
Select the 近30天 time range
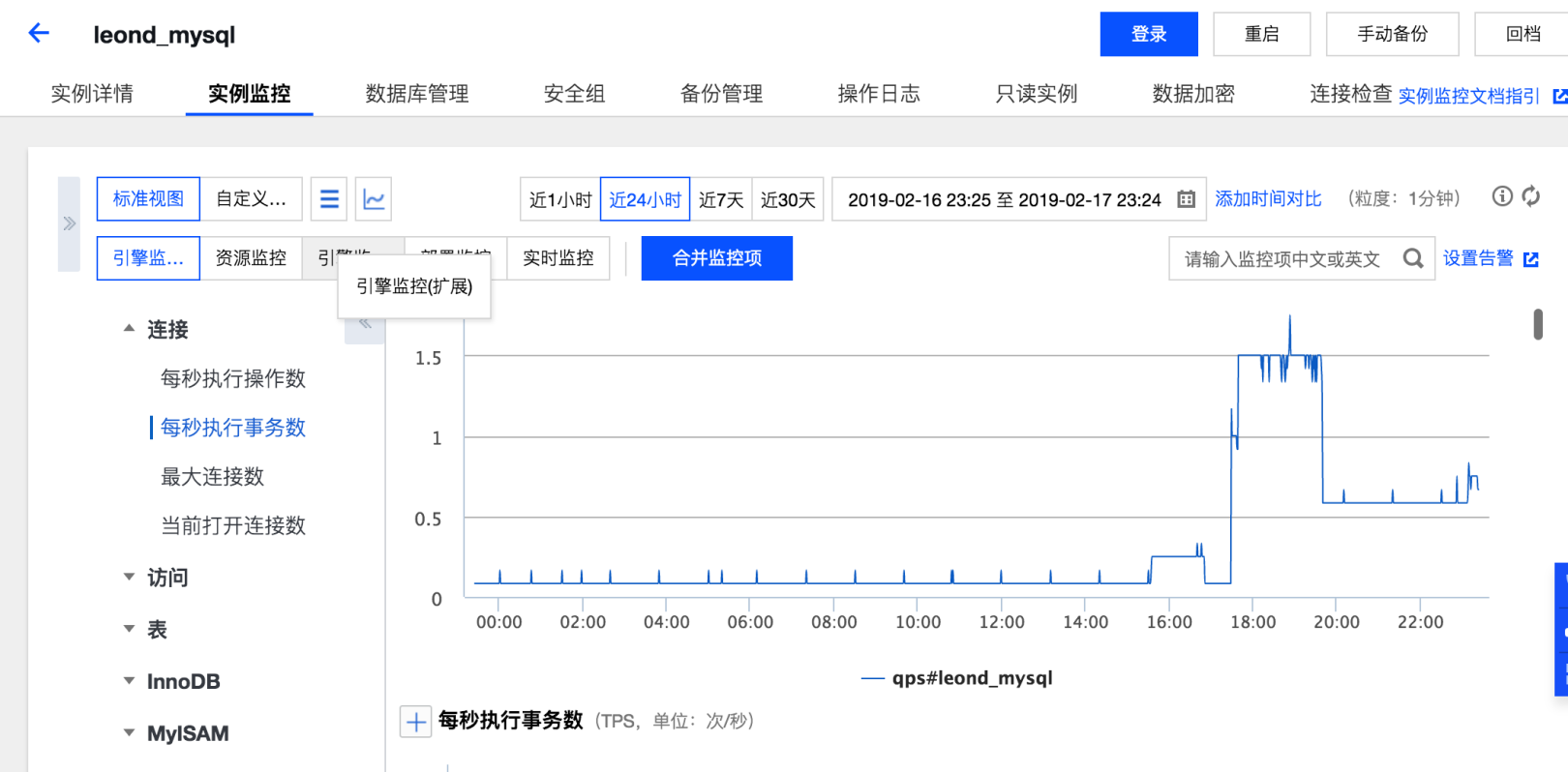click(788, 199)
